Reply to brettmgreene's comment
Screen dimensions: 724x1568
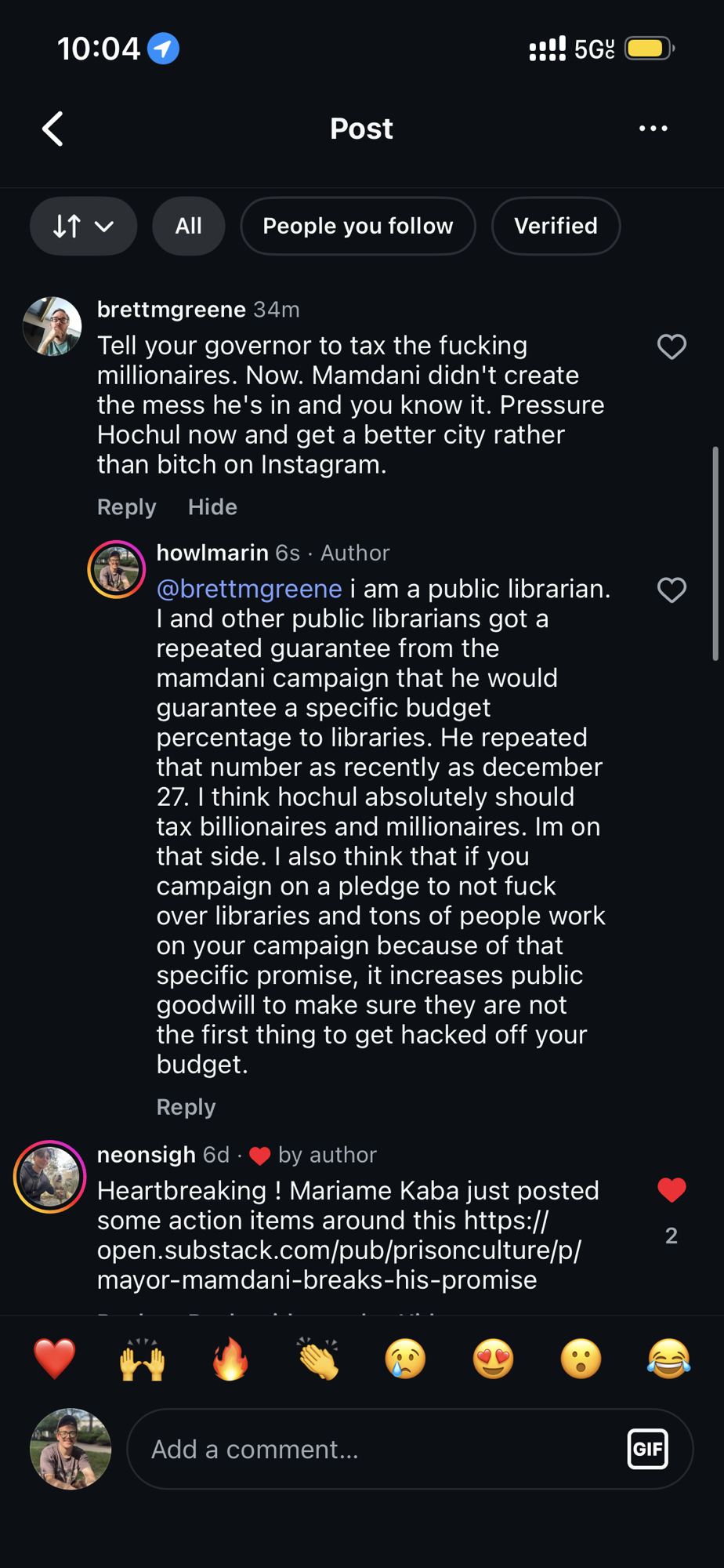[126, 507]
